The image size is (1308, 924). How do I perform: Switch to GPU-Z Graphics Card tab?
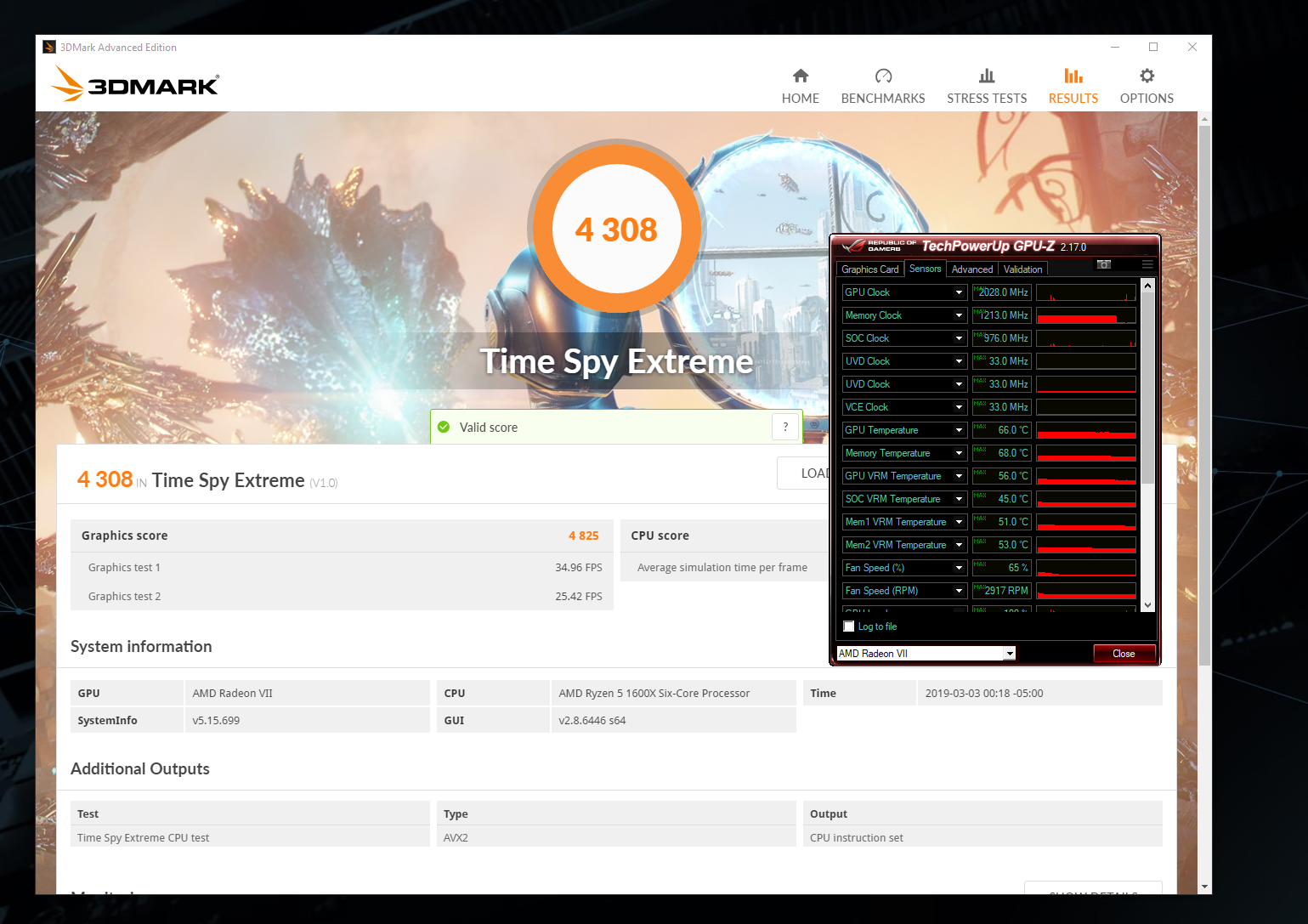pyautogui.click(x=870, y=269)
